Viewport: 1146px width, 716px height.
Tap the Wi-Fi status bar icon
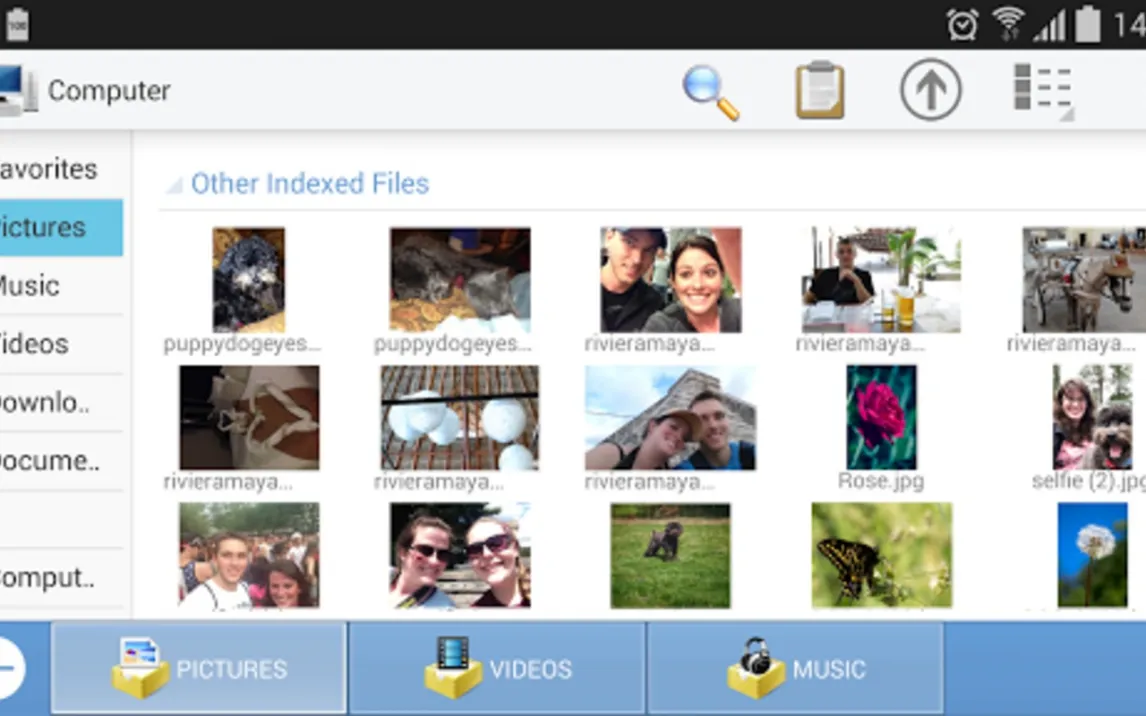(1008, 24)
